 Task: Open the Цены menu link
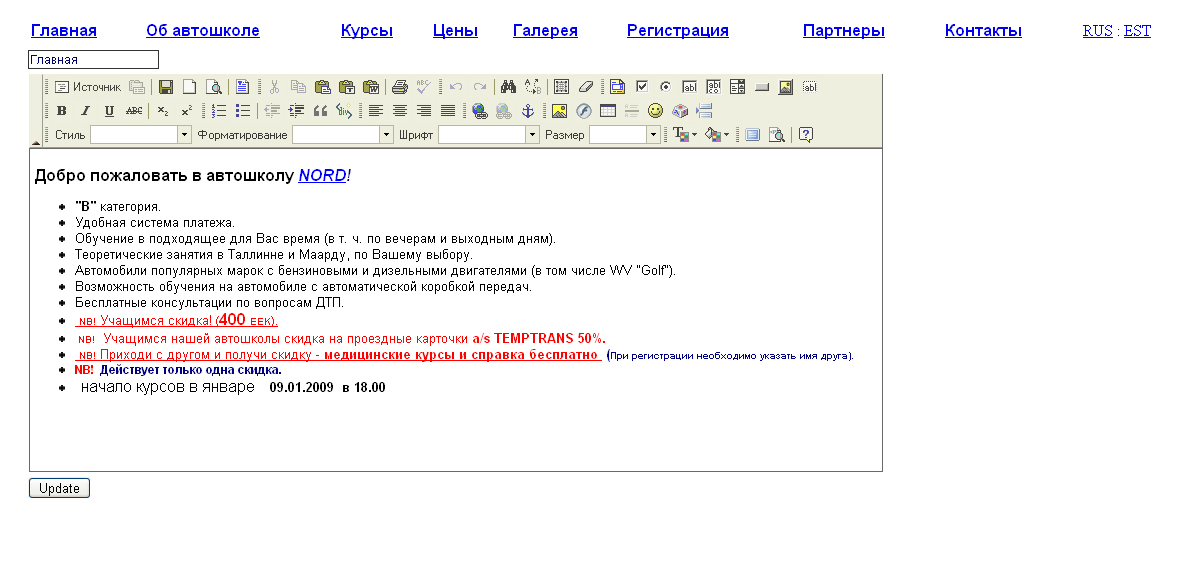tap(455, 31)
